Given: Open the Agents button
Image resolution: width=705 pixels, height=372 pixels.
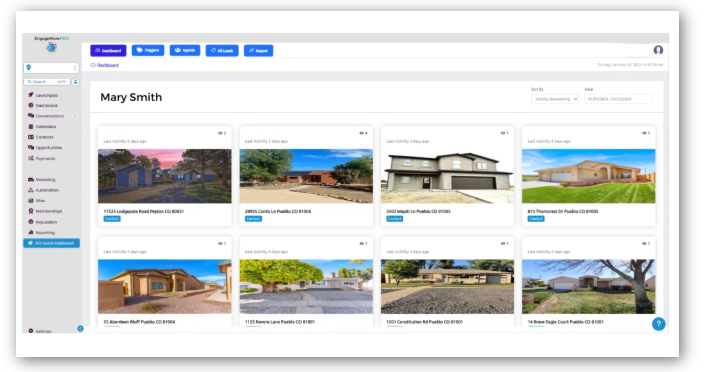Looking at the screenshot, I should 185,50.
